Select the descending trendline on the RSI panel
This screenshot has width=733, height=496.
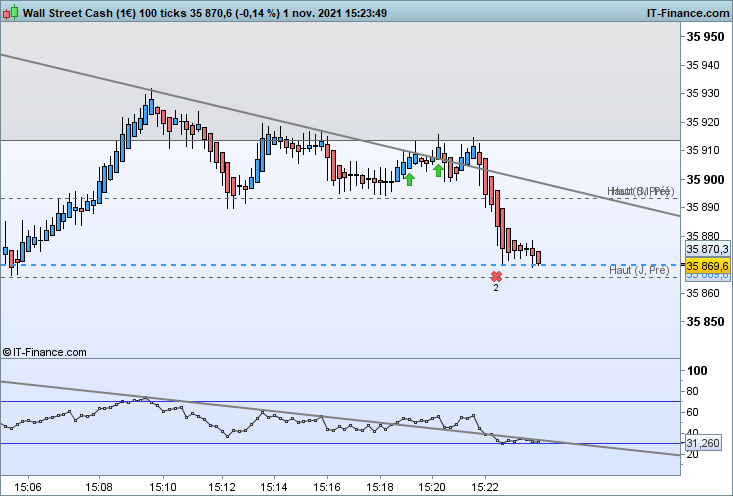coord(340,418)
